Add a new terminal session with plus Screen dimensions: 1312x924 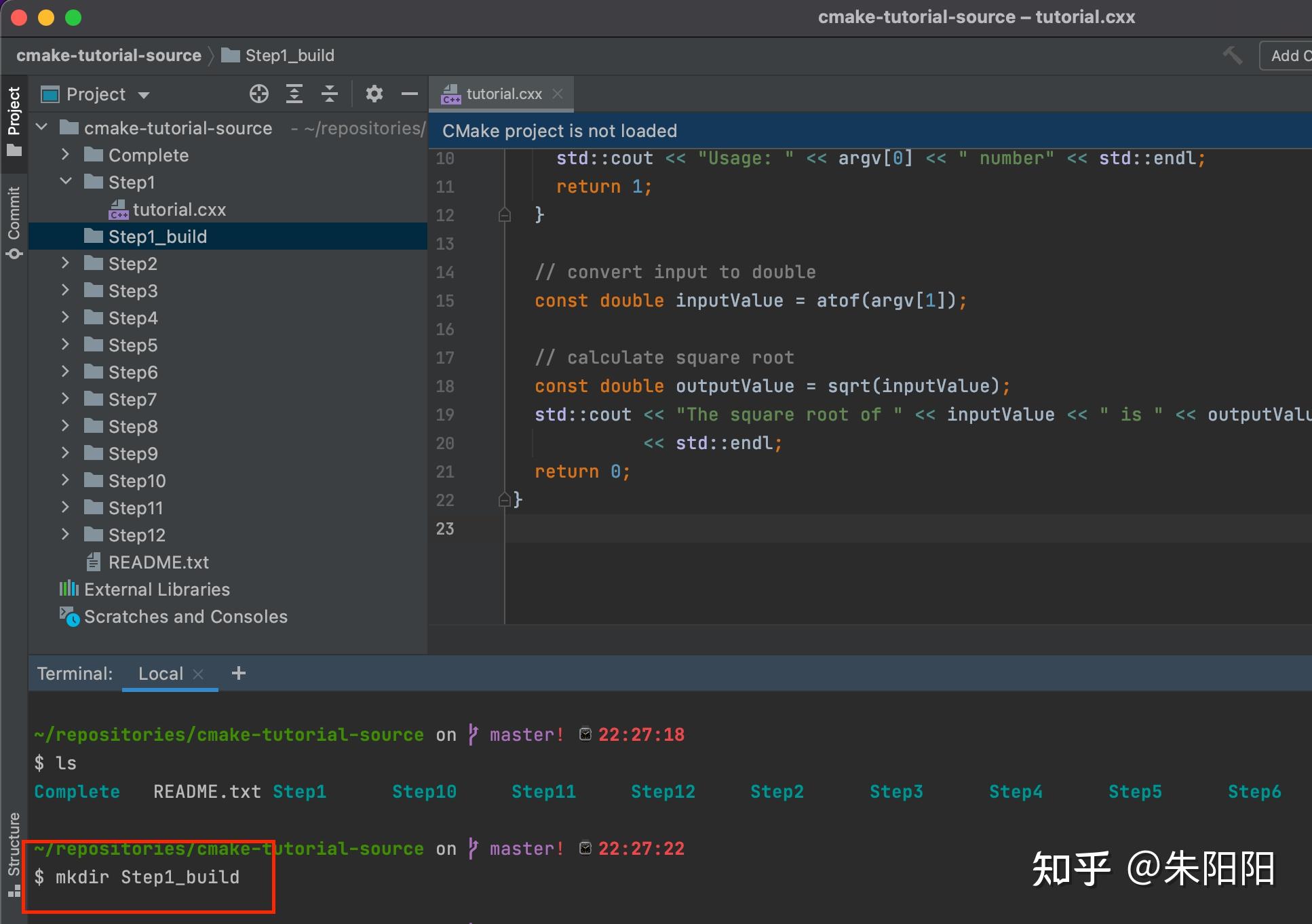tap(238, 673)
